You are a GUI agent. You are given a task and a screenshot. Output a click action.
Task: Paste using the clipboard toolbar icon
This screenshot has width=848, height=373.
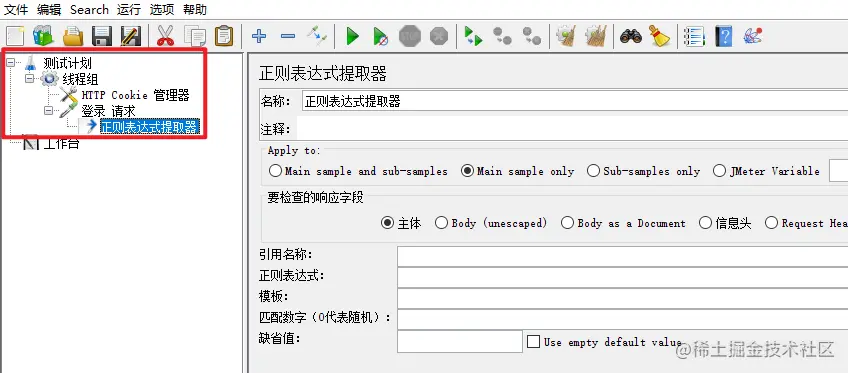(x=224, y=36)
